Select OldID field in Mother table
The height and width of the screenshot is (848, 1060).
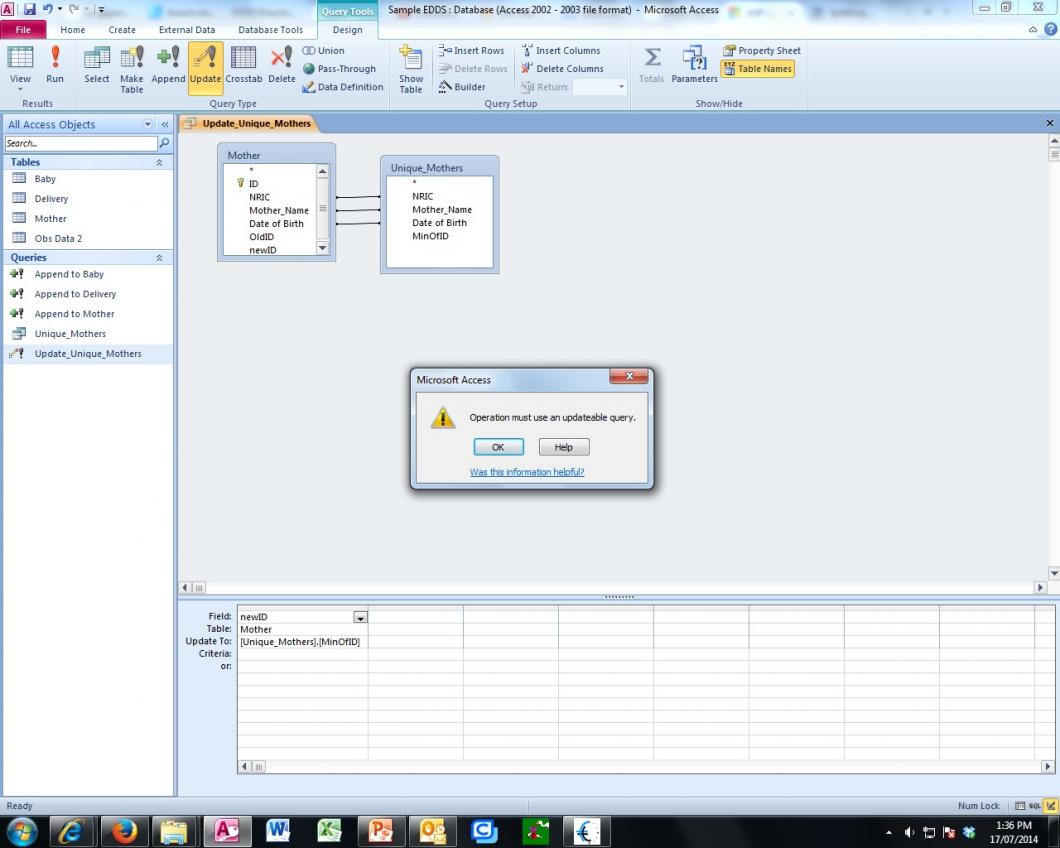(x=261, y=237)
